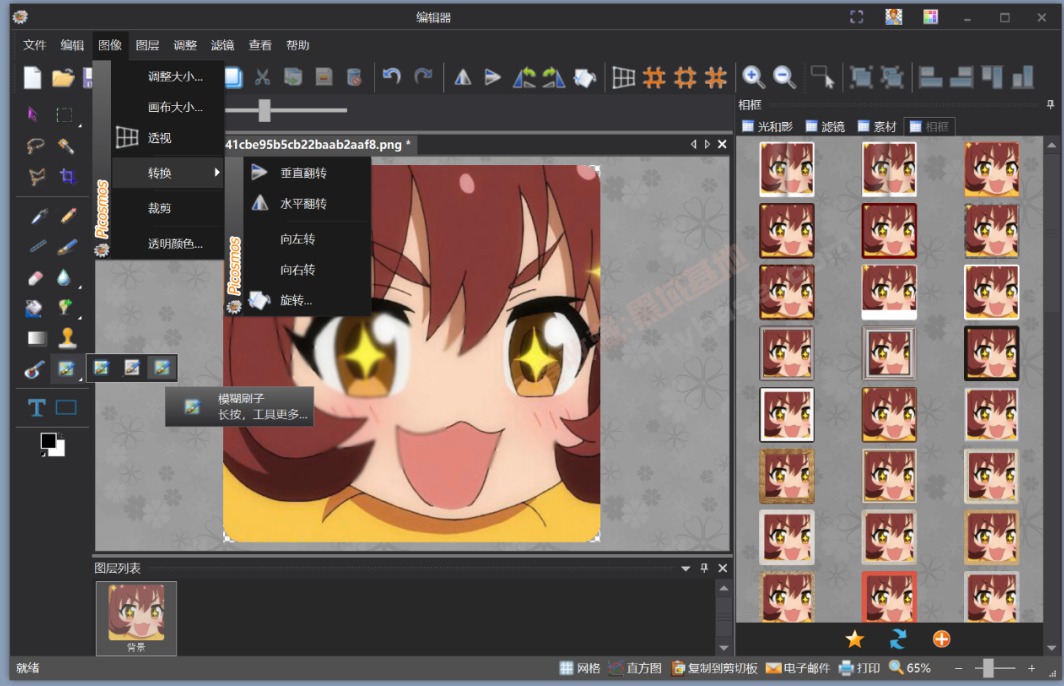Expand the layer list dropdown arrow
This screenshot has height=686, width=1064.
click(x=685, y=568)
